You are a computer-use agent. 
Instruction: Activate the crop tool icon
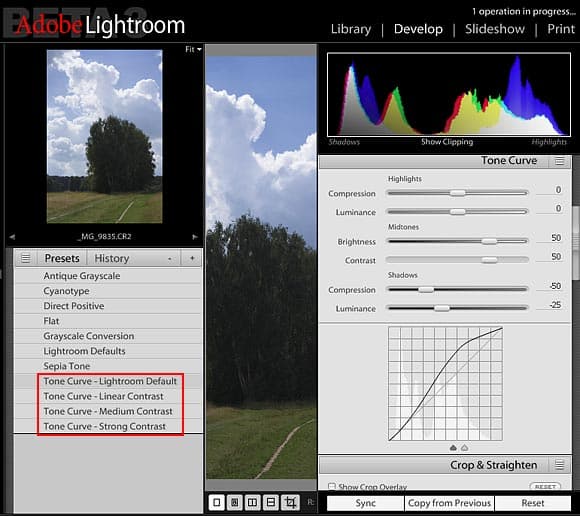[x=290, y=502]
